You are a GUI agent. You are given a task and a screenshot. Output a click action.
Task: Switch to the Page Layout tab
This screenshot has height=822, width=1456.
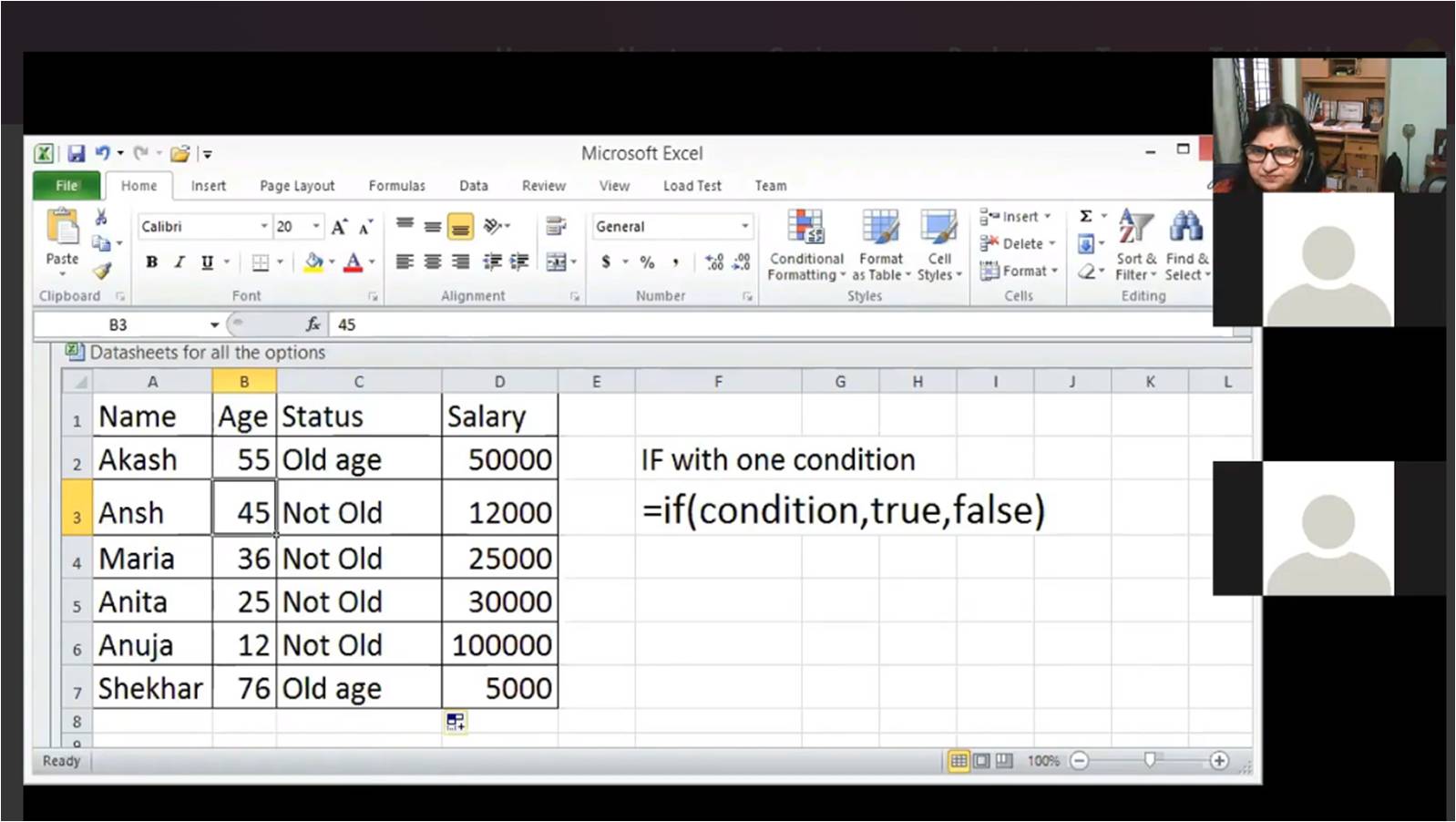[297, 186]
